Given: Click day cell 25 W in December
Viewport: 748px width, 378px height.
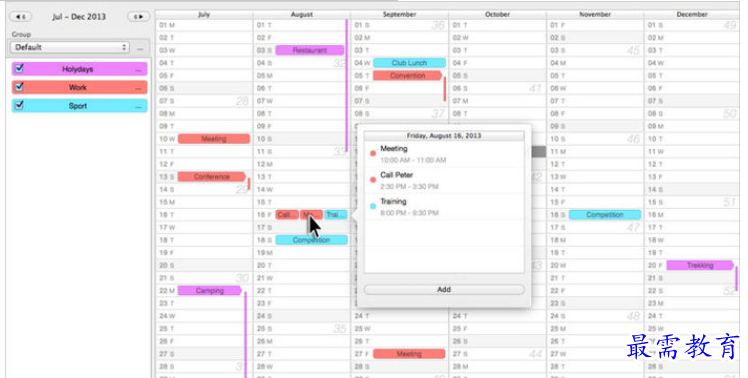Looking at the screenshot, I should pyautogui.click(x=692, y=328).
